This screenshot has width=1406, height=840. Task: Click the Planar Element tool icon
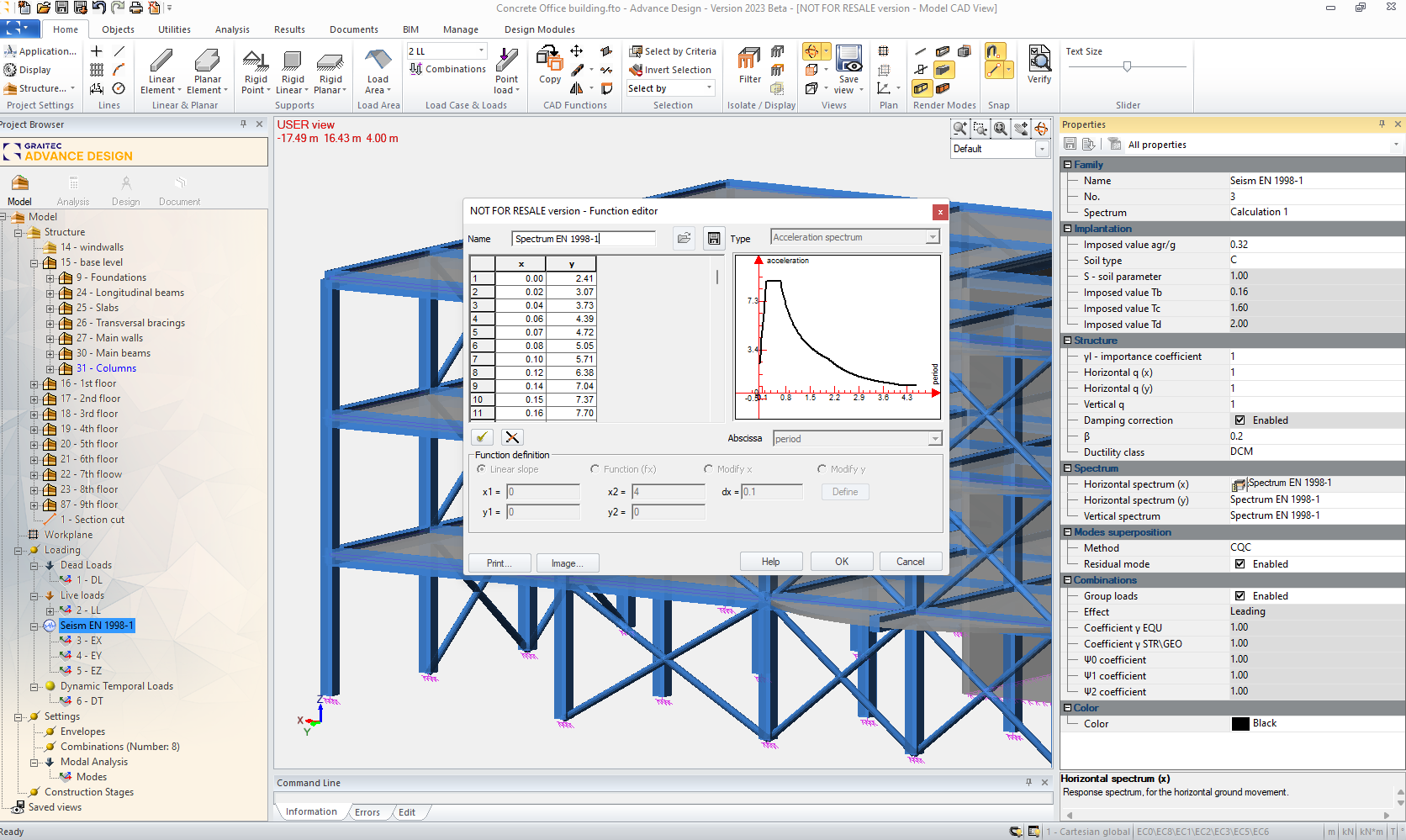tap(207, 61)
